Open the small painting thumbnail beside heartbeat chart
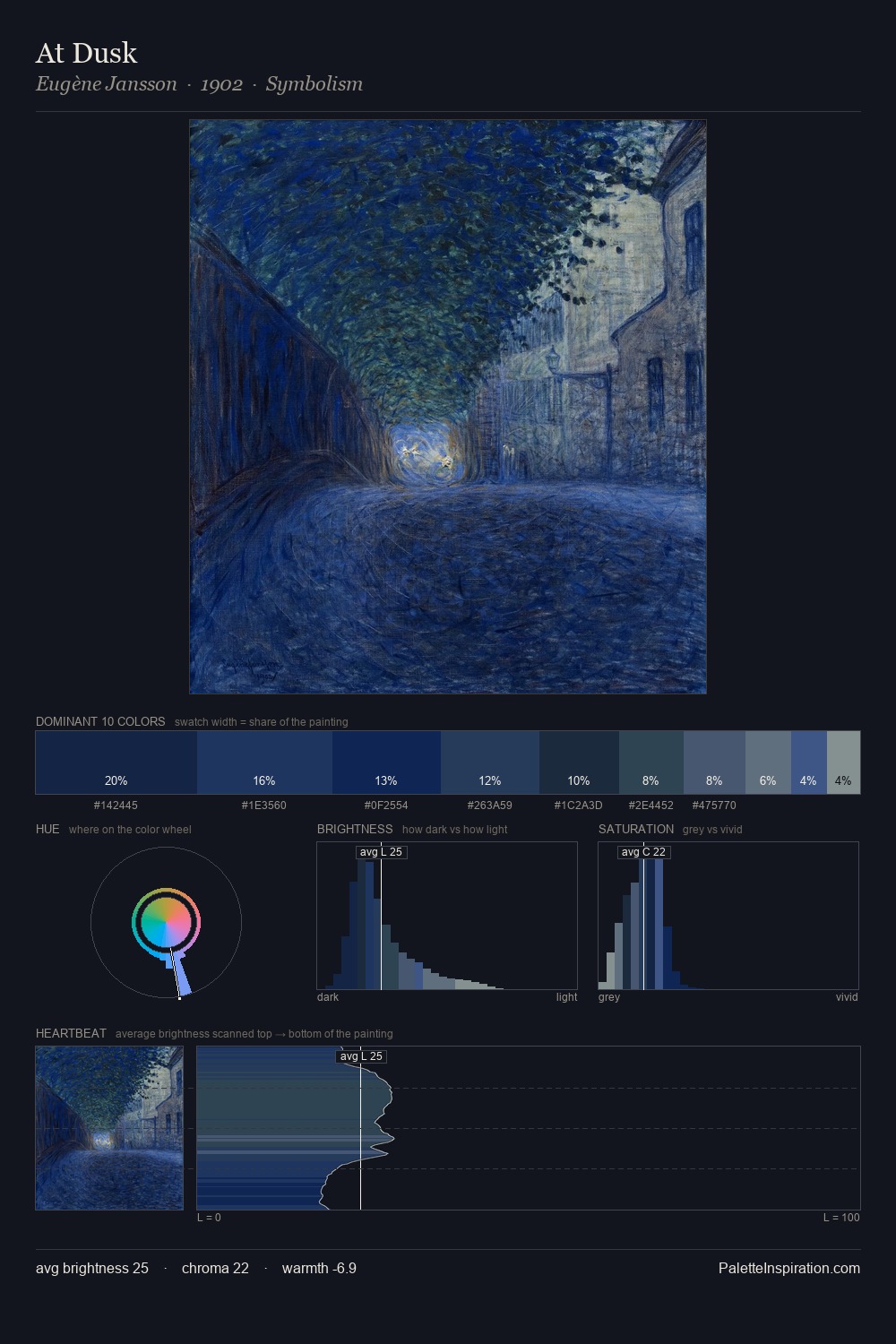Screen dimensions: 896x1344 pyautogui.click(x=109, y=1128)
